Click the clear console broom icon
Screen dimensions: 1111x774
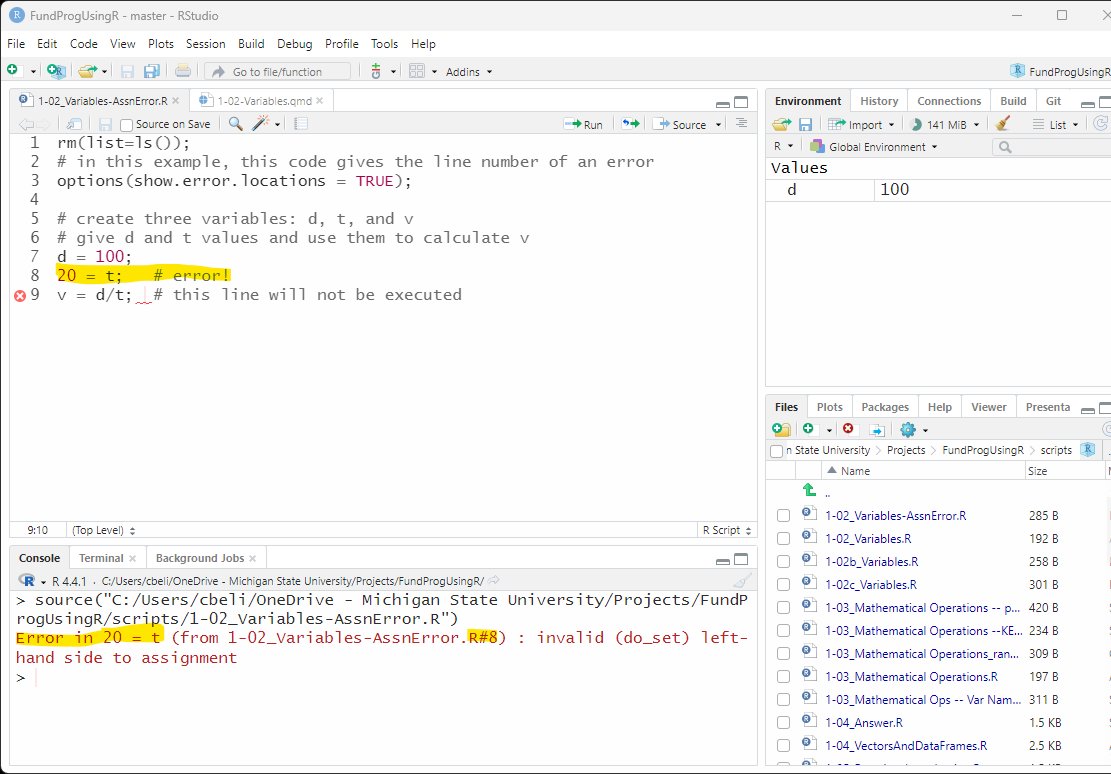(741, 581)
